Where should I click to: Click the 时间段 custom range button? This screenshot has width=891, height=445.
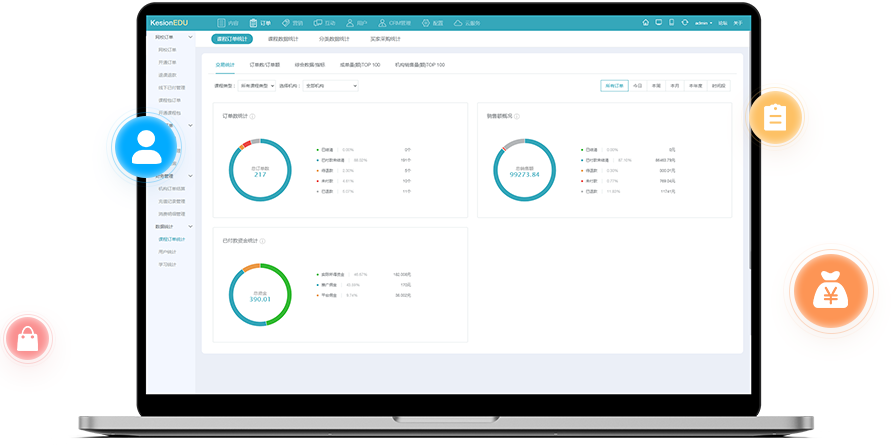[718, 86]
